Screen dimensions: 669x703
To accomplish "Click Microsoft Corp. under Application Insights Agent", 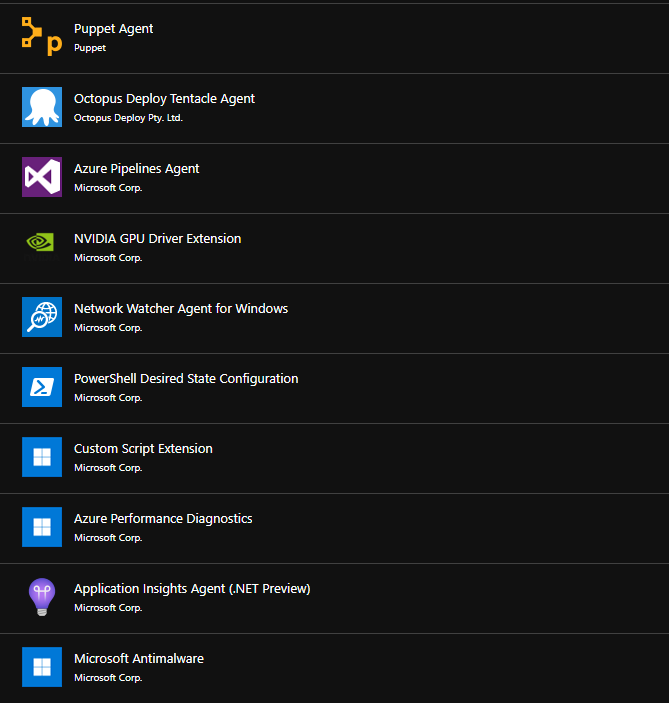I will 108,608.
